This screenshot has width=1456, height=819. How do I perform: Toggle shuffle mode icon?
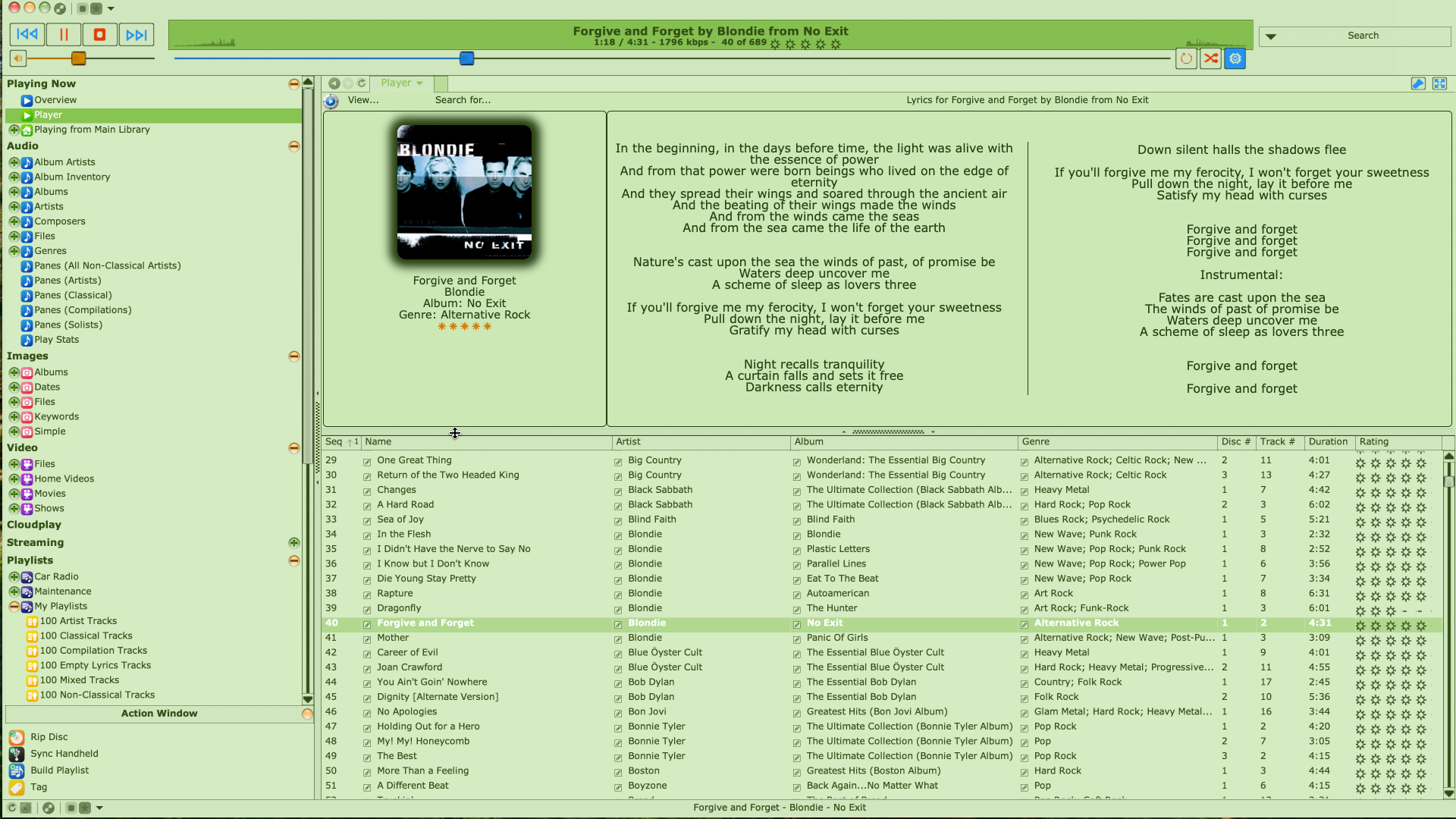1211,58
